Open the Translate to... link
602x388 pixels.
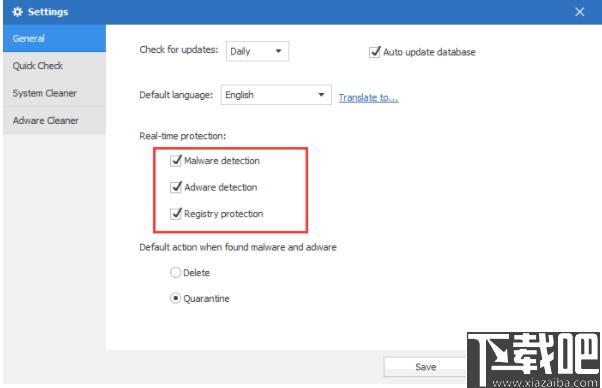click(x=369, y=98)
